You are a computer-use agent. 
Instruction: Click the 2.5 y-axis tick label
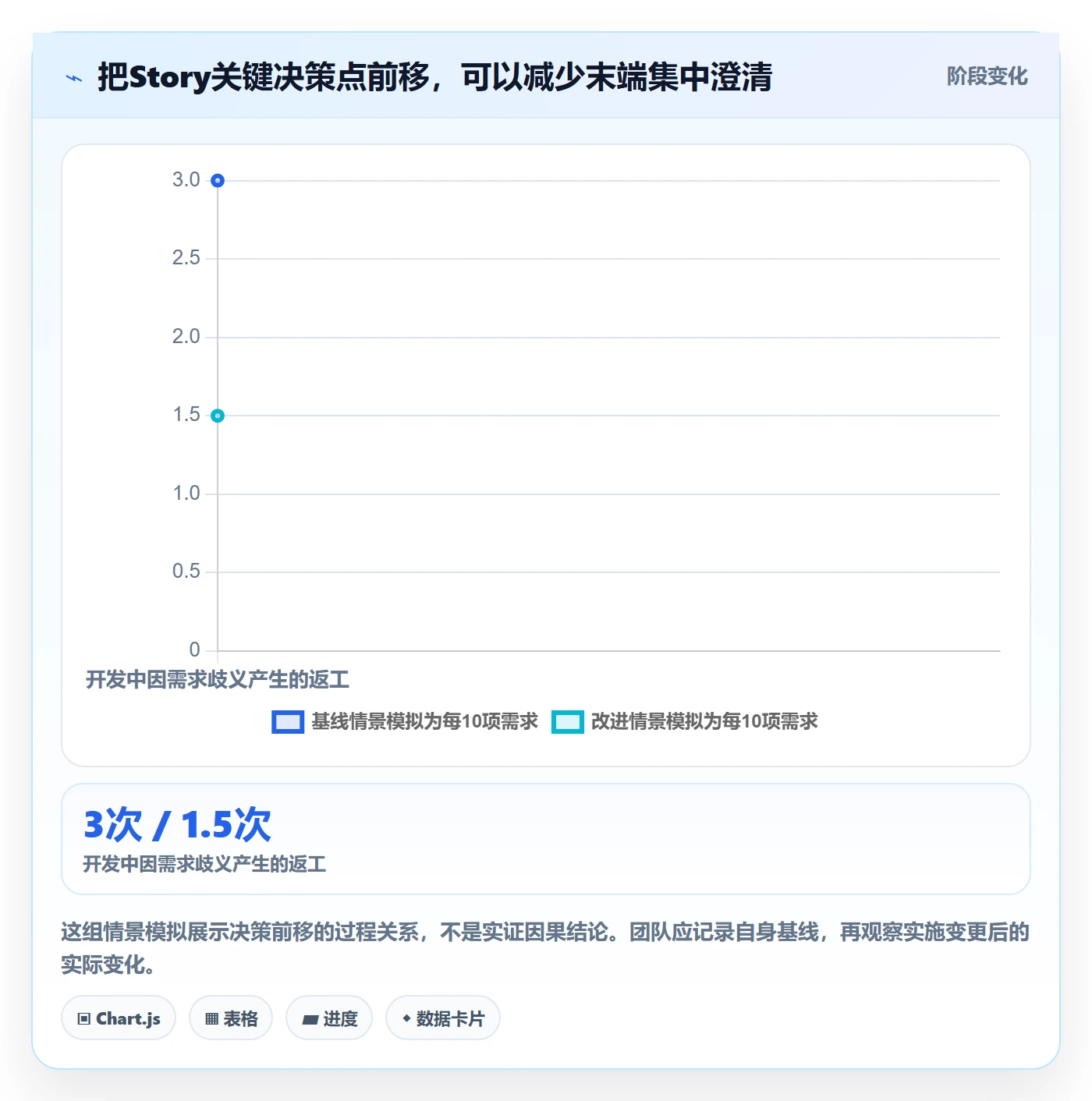coord(186,258)
